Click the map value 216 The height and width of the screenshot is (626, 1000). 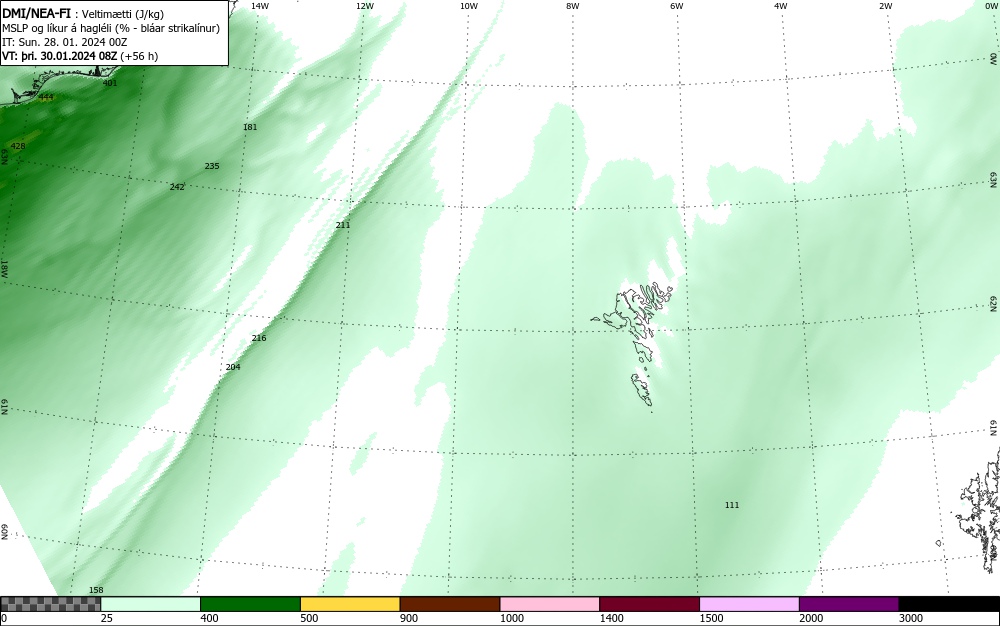click(x=258, y=338)
